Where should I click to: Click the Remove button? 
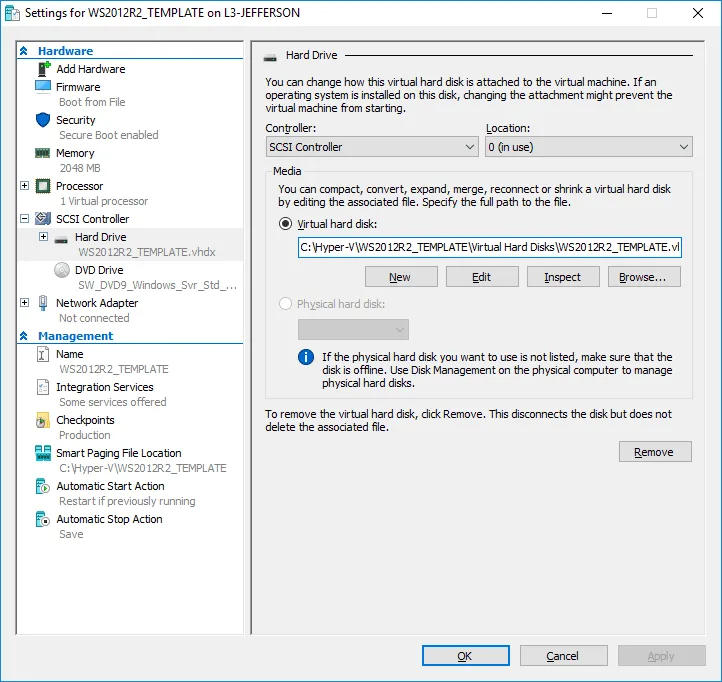(655, 452)
